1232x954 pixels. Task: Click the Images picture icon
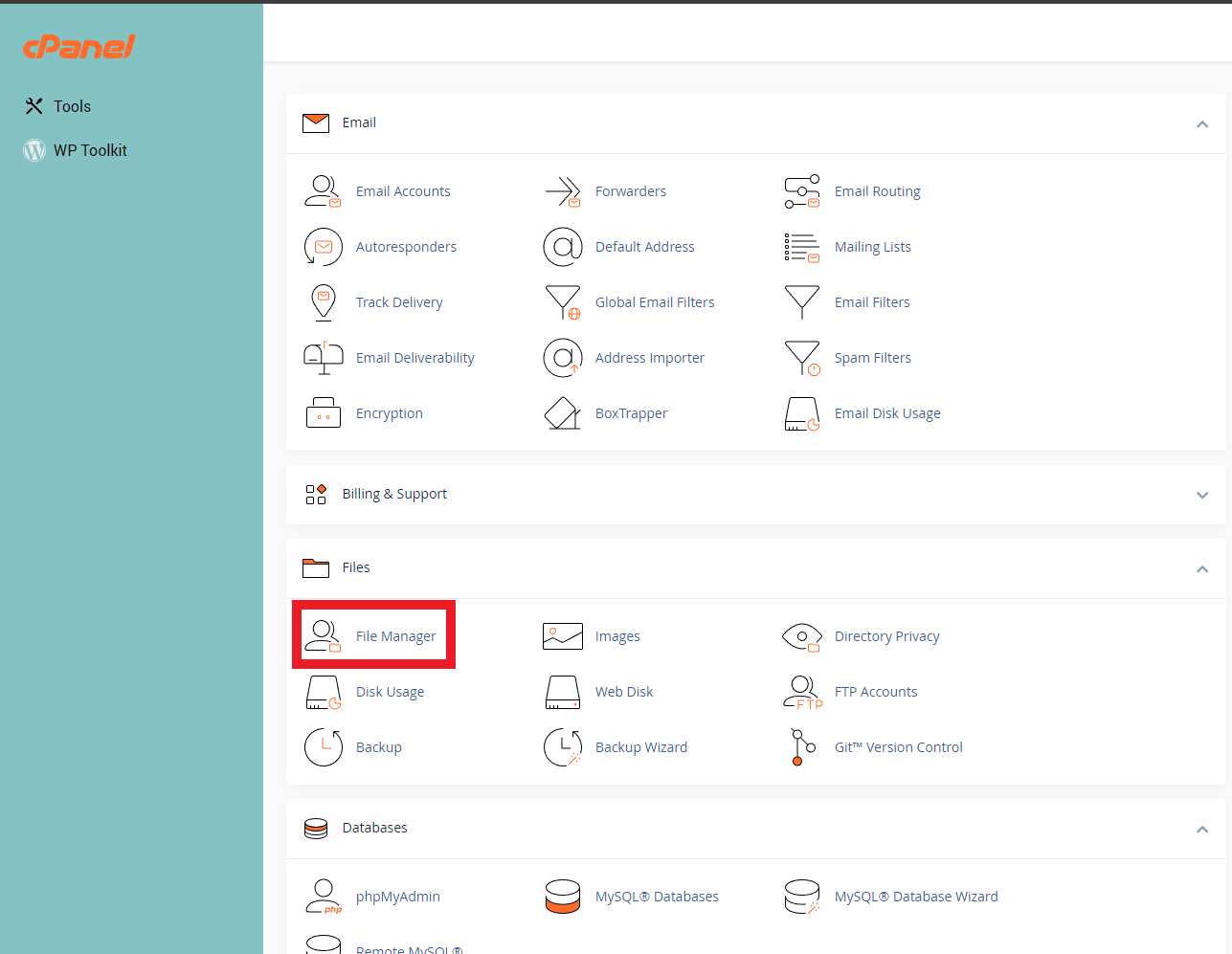pyautogui.click(x=563, y=636)
